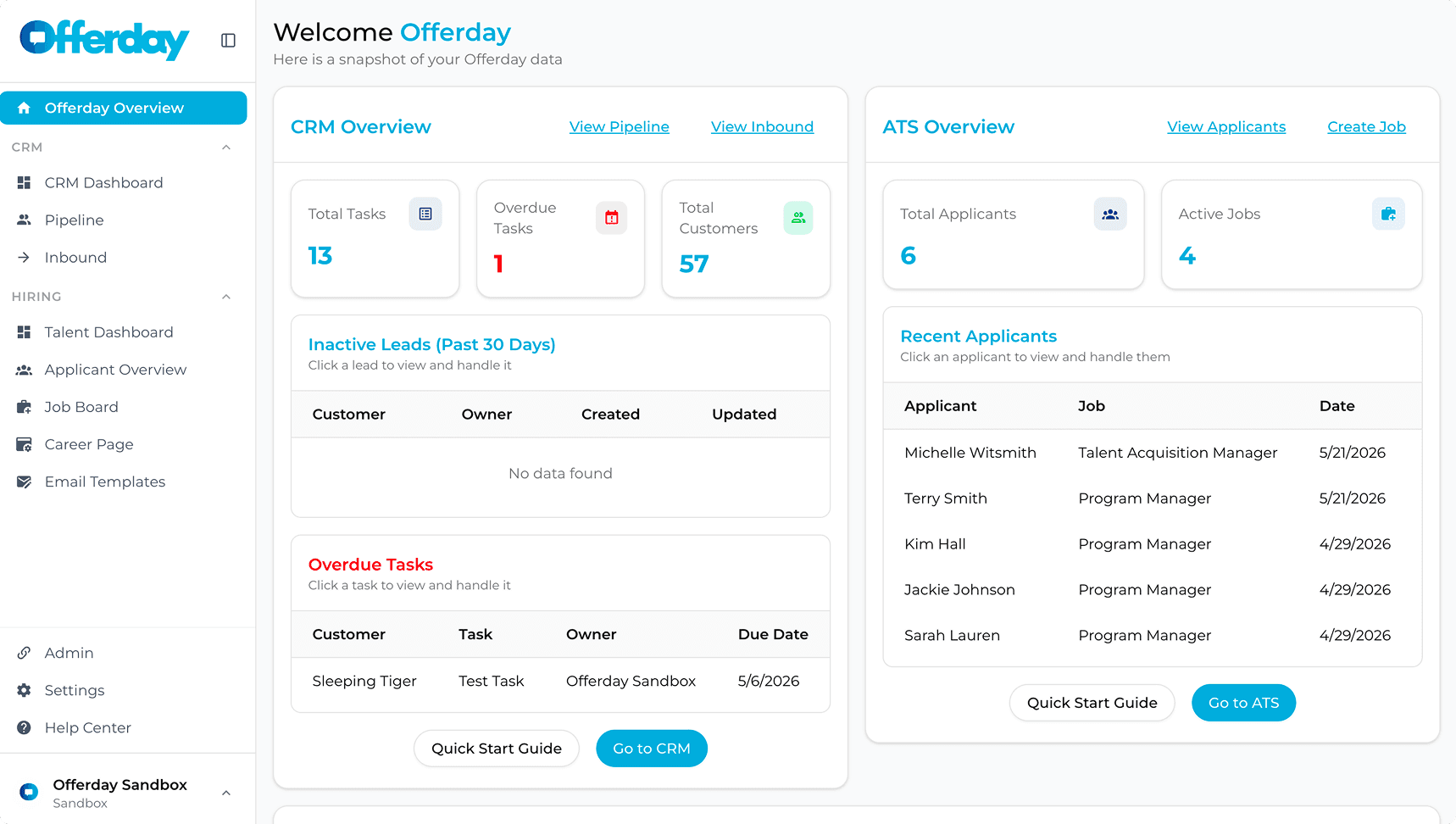
Task: Click the Offerday logo
Action: click(104, 40)
